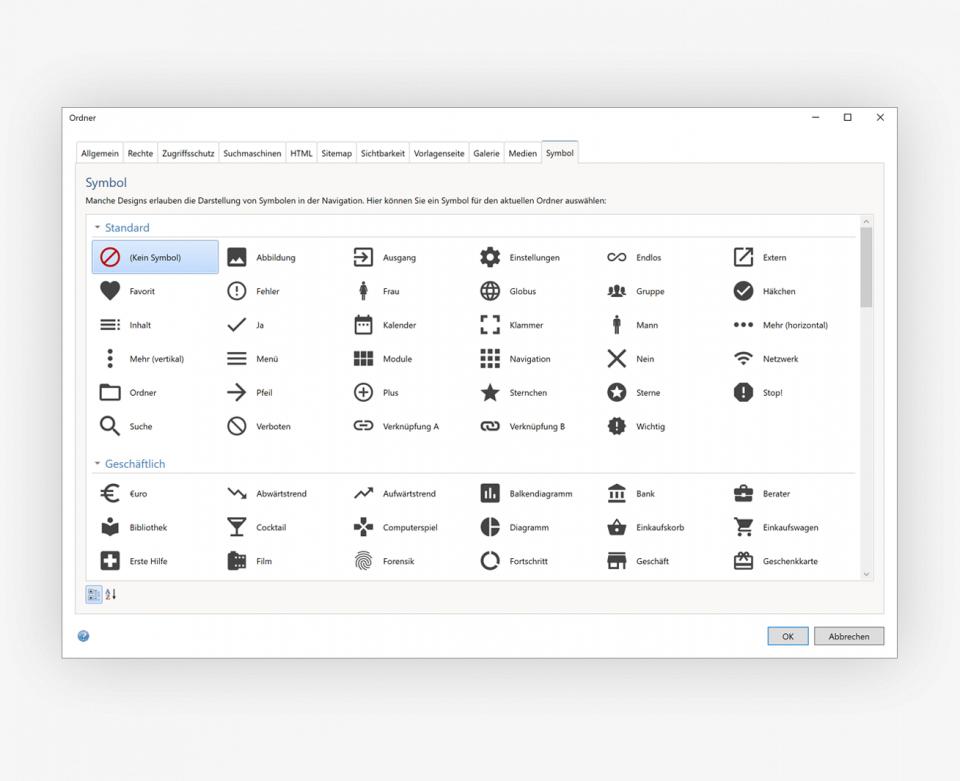Select the Favorit heart symbol
960x781 pixels.
click(110, 291)
